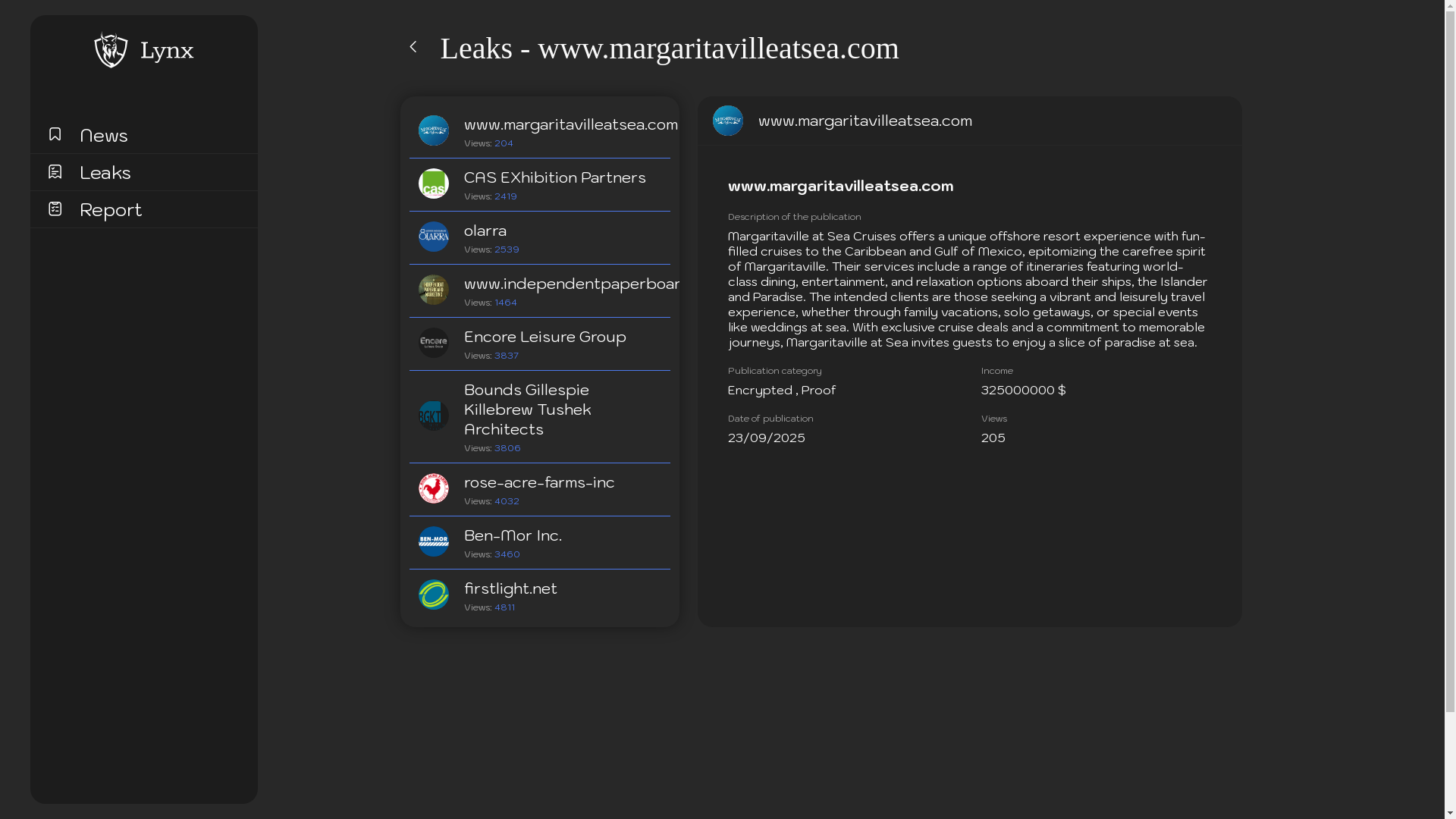The image size is (1456, 819).
Task: Click the BGKT architects logo thumbnail
Action: (434, 416)
